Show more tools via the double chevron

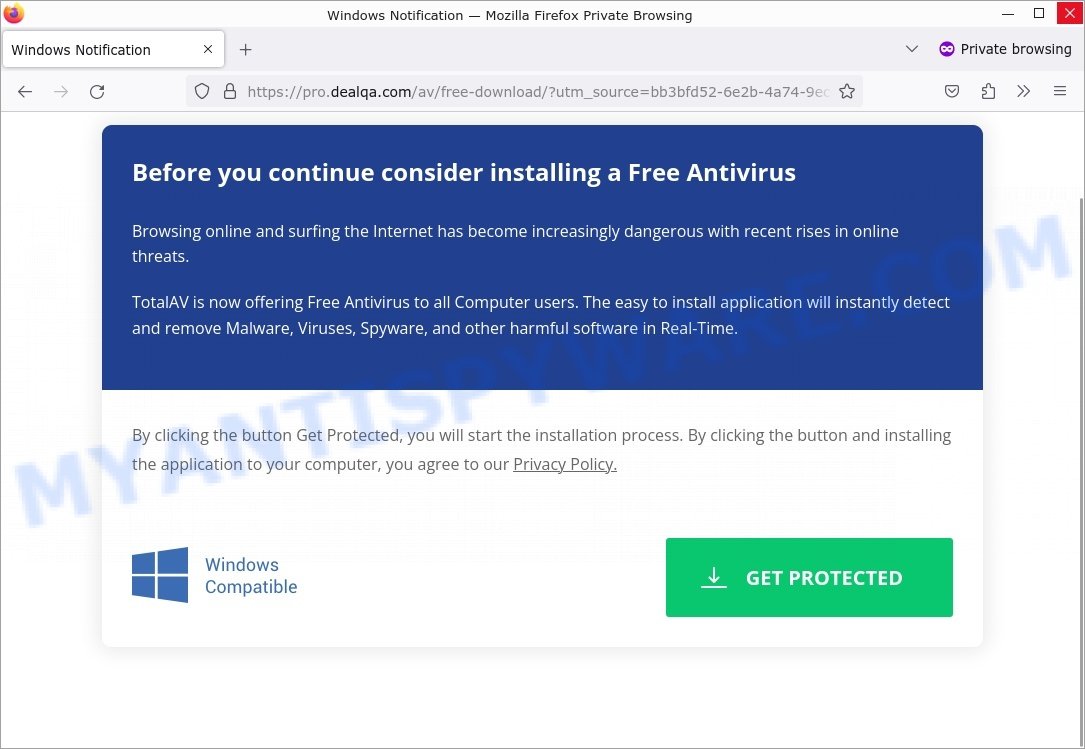point(1023,91)
